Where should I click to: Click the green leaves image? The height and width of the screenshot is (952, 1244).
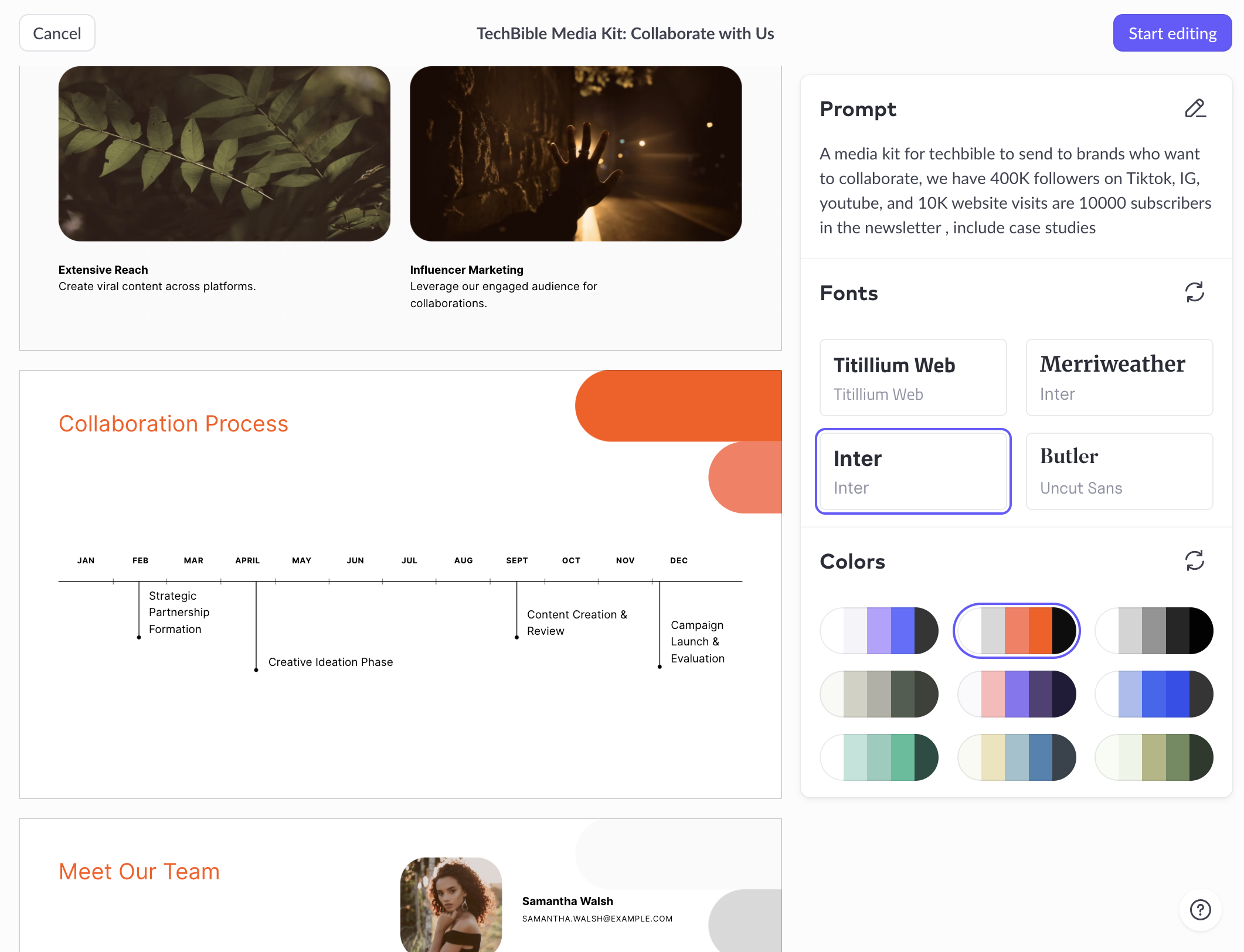click(x=225, y=154)
